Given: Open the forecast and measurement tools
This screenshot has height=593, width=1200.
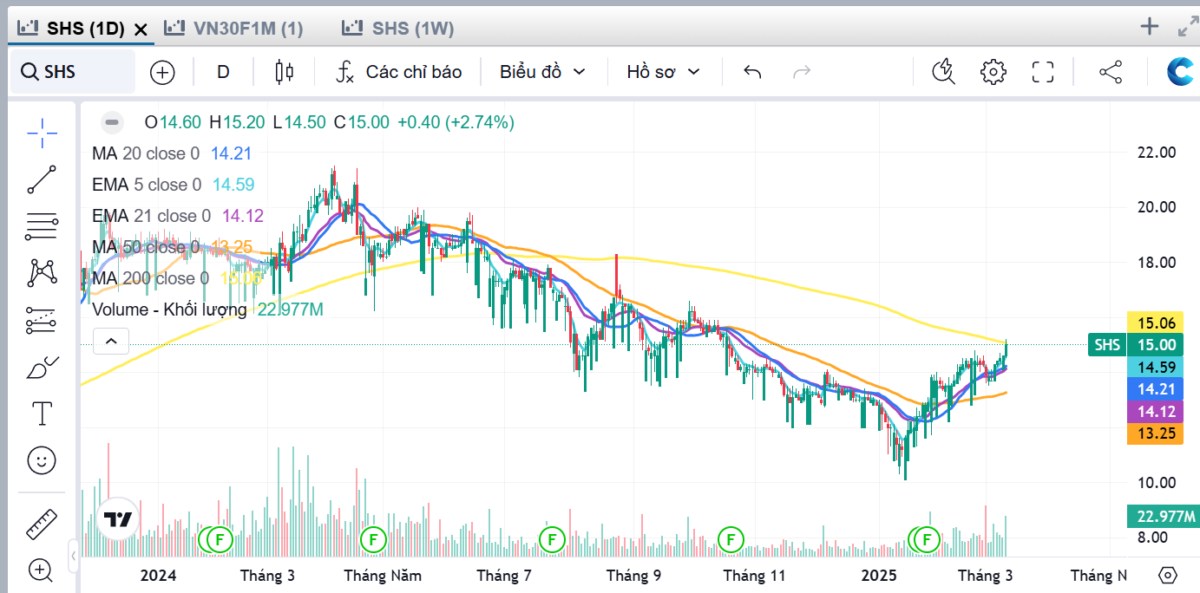Looking at the screenshot, I should click(x=41, y=319).
